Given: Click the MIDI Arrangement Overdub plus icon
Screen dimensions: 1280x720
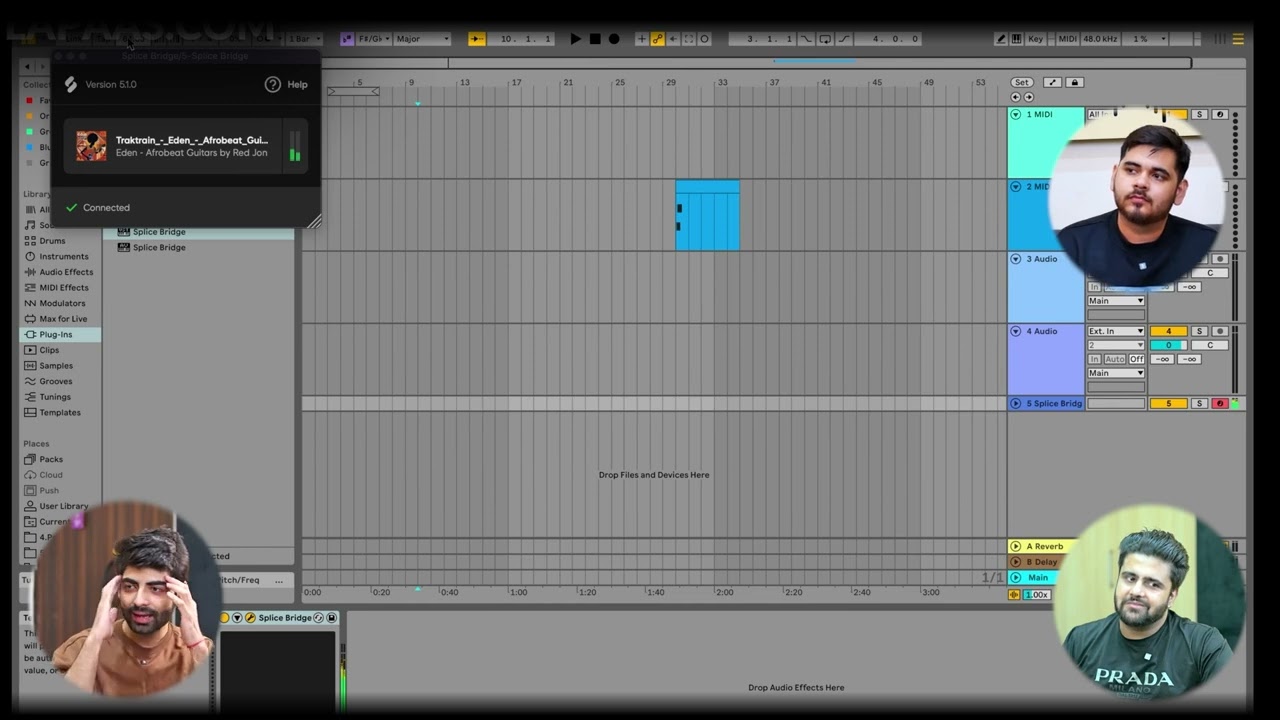Looking at the screenshot, I should [x=641, y=39].
